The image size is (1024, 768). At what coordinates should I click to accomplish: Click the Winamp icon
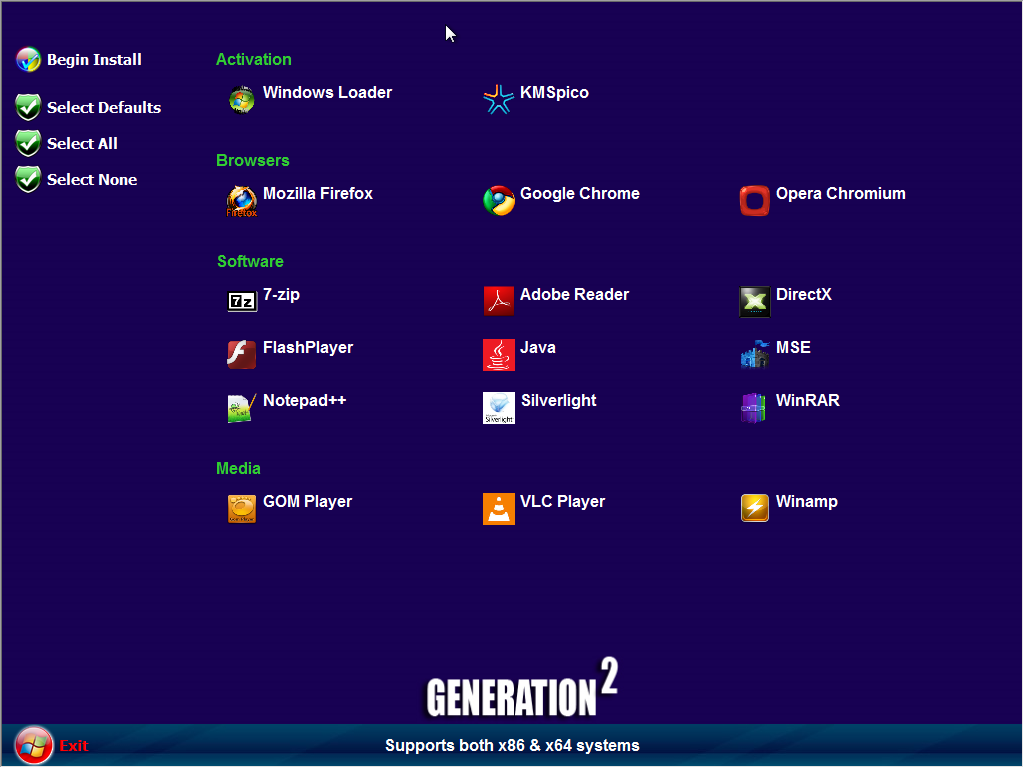point(754,508)
